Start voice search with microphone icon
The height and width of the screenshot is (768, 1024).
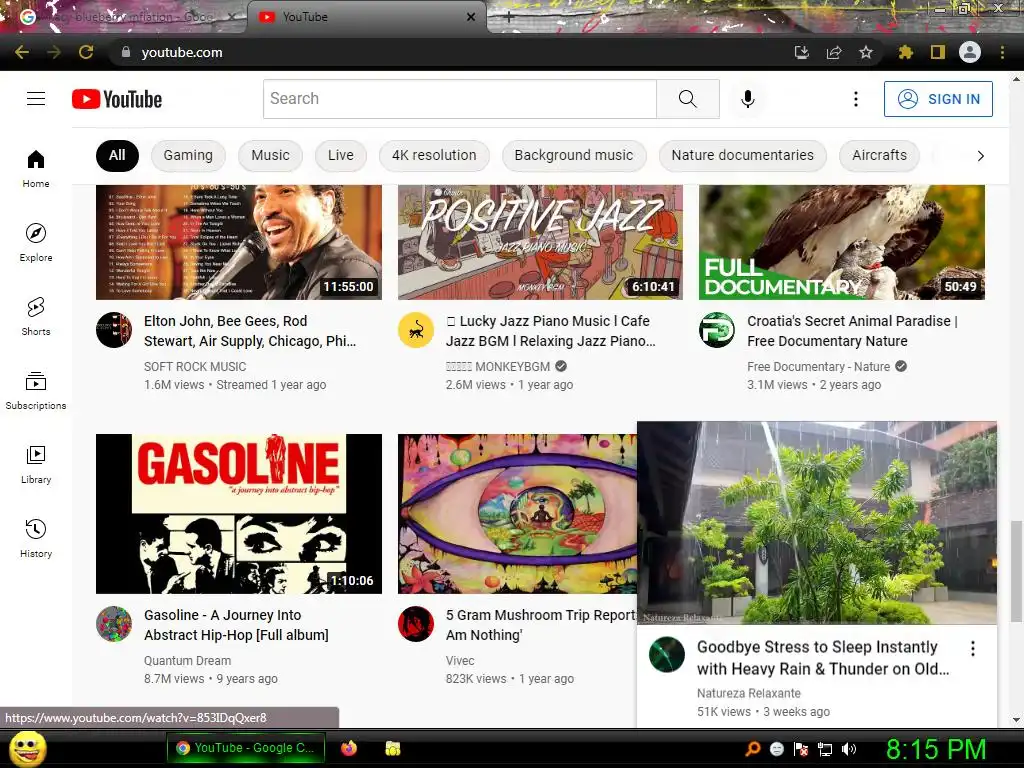[748, 99]
